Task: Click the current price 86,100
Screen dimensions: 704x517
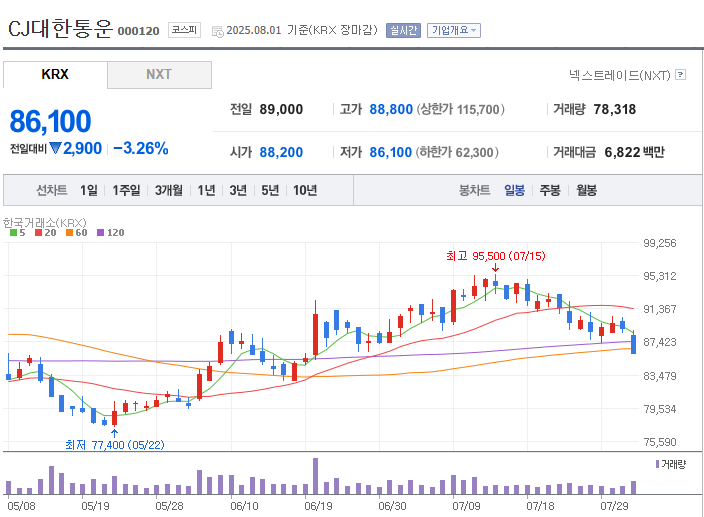Action: click(50, 122)
